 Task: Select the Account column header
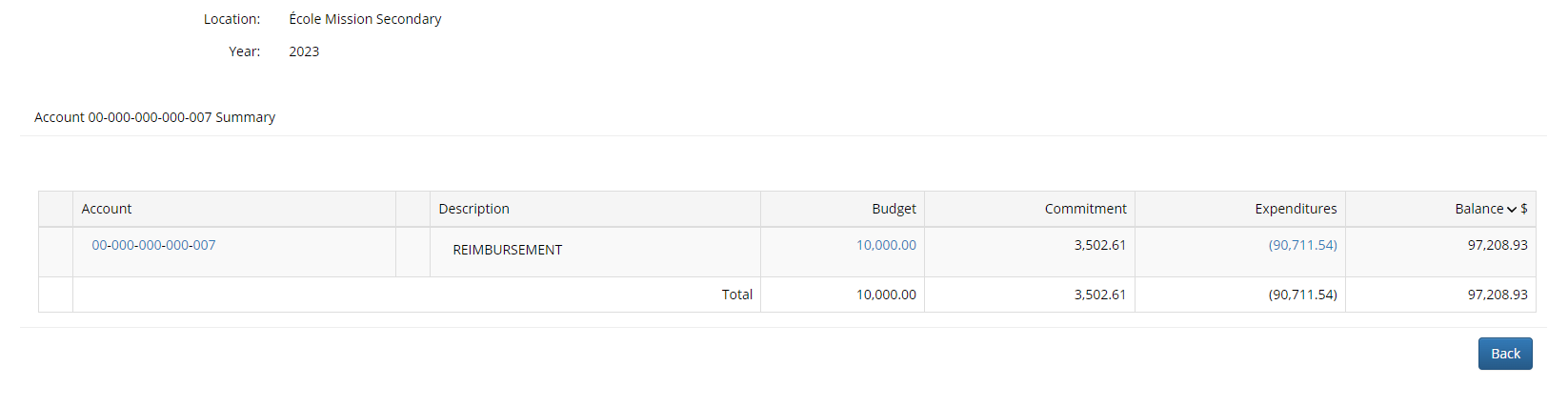tap(107, 209)
